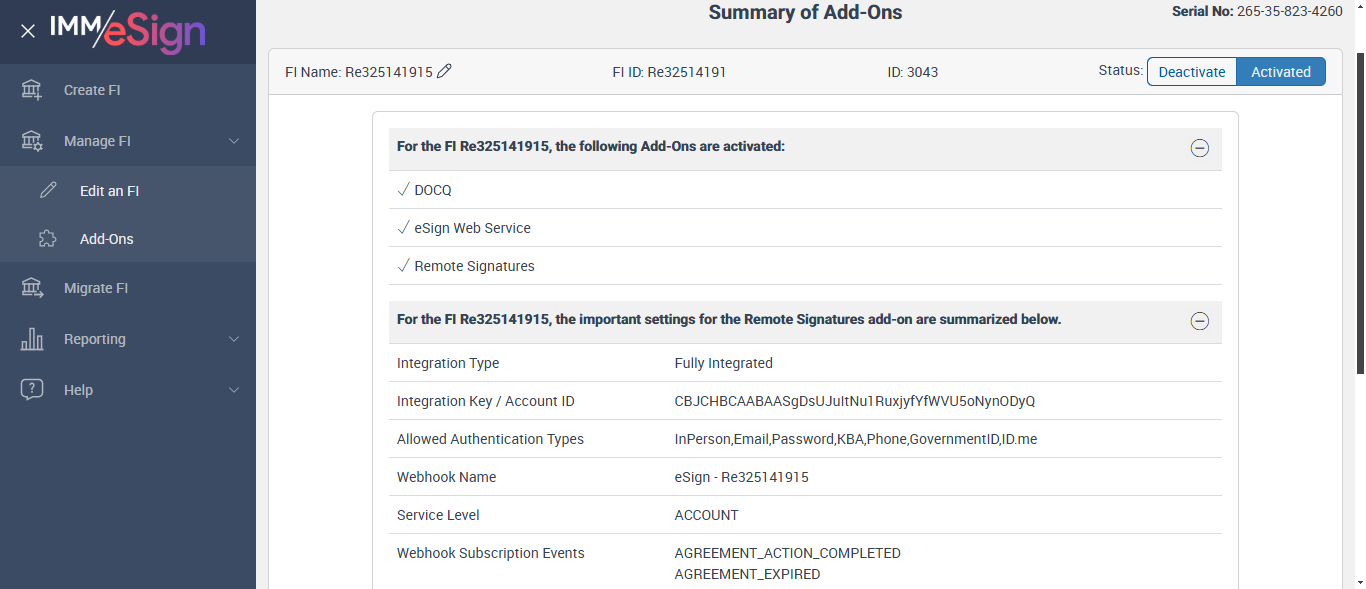Expand the Help menu chevron
The height and width of the screenshot is (589, 1366).
point(234,390)
